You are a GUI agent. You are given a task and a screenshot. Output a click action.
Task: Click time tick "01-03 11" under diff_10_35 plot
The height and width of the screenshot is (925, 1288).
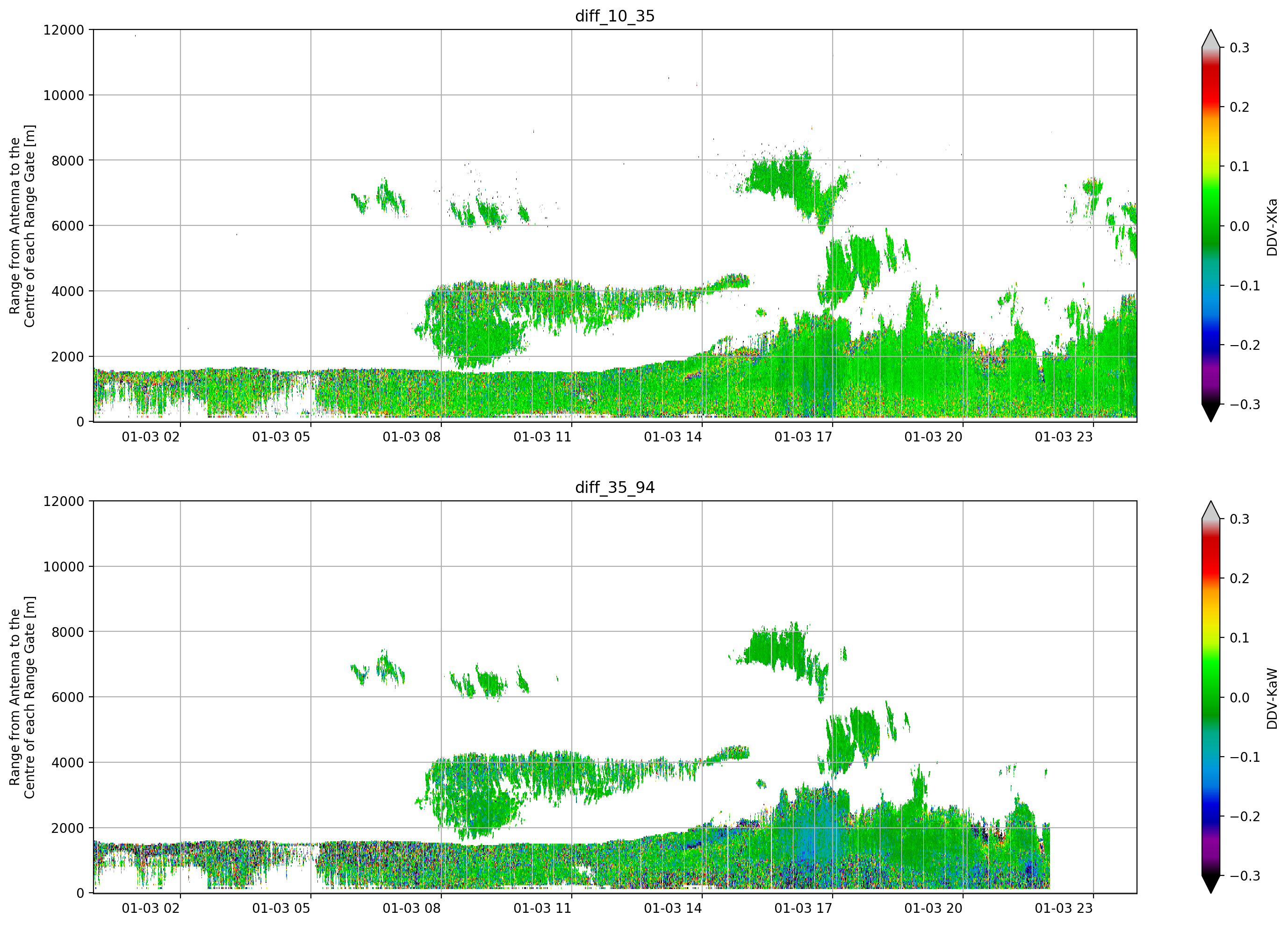(x=542, y=437)
